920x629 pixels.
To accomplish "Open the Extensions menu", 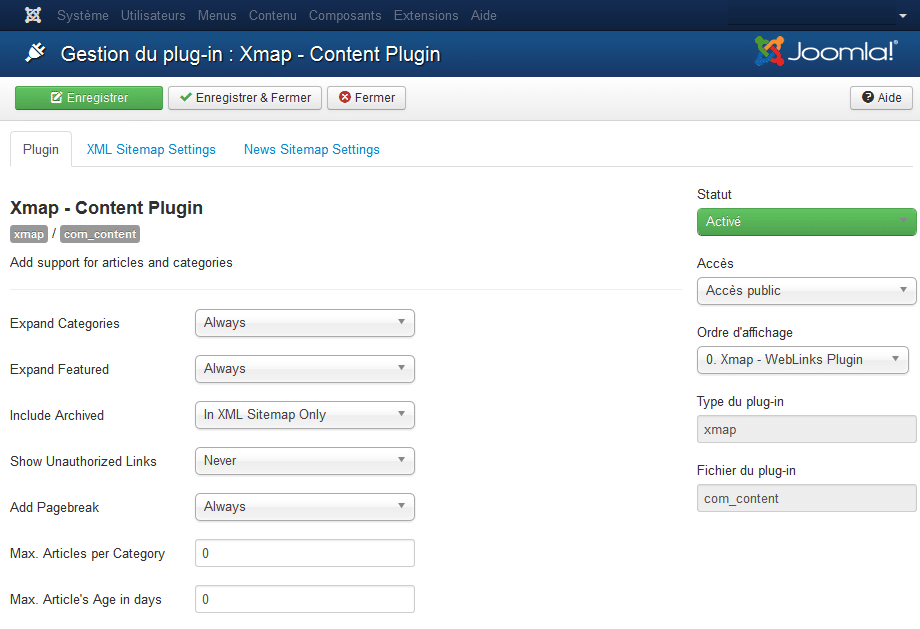I will click(426, 15).
